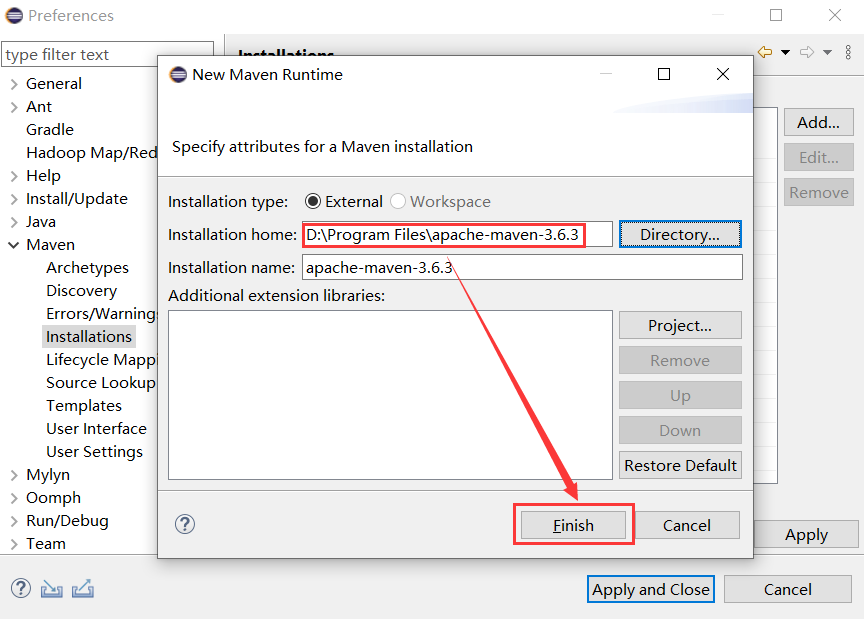Select Gradle in preferences tree
Viewport: 864px width, 619px height.
(x=50, y=130)
